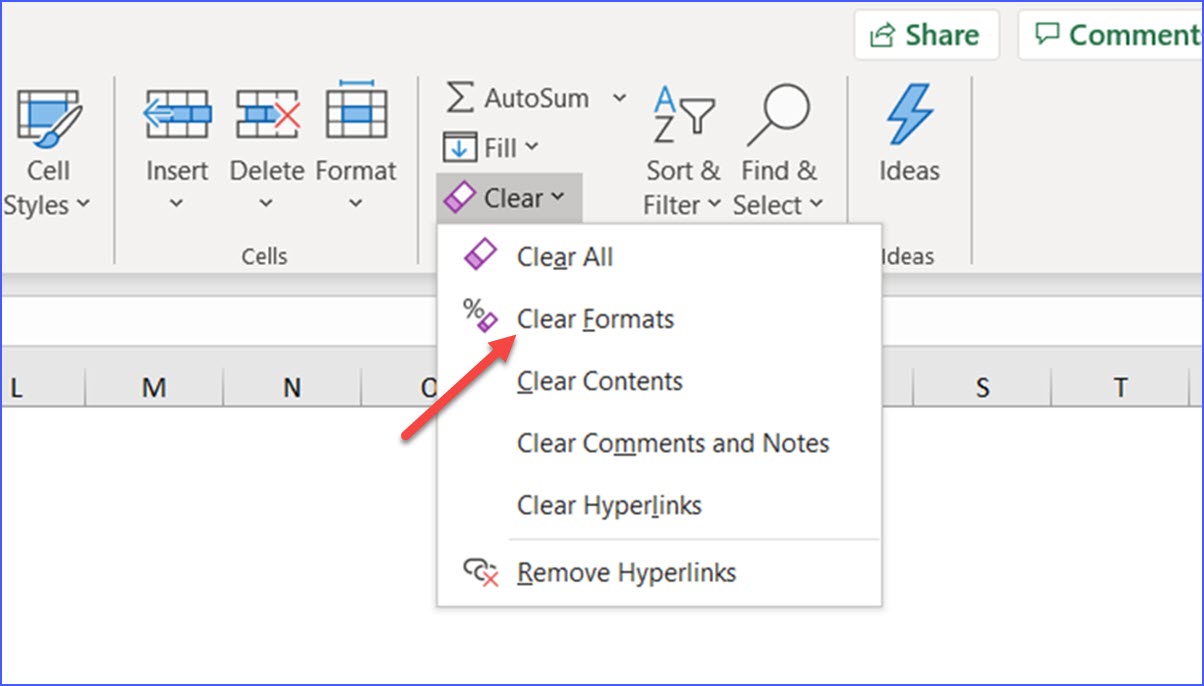Click the AutoSum icon
The width and height of the screenshot is (1204, 686).
point(461,97)
